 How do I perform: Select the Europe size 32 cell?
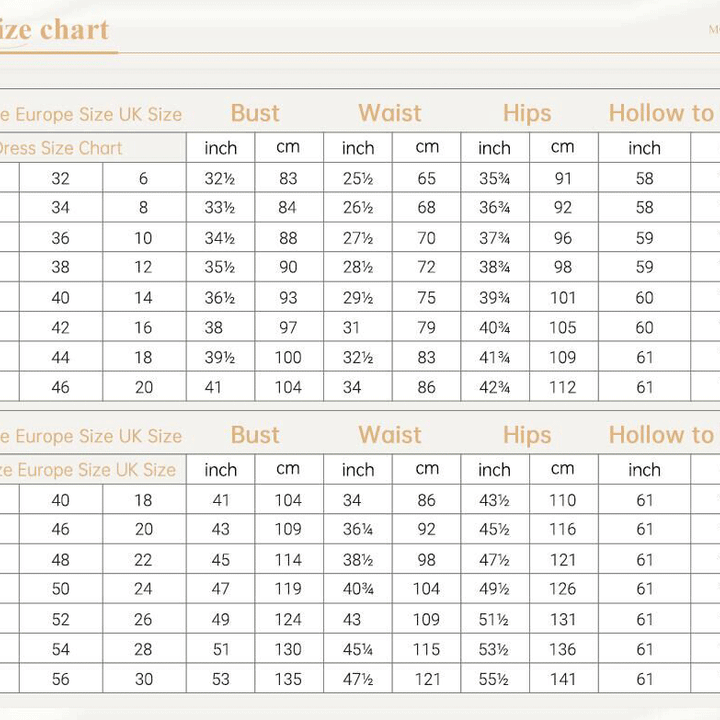click(x=61, y=179)
